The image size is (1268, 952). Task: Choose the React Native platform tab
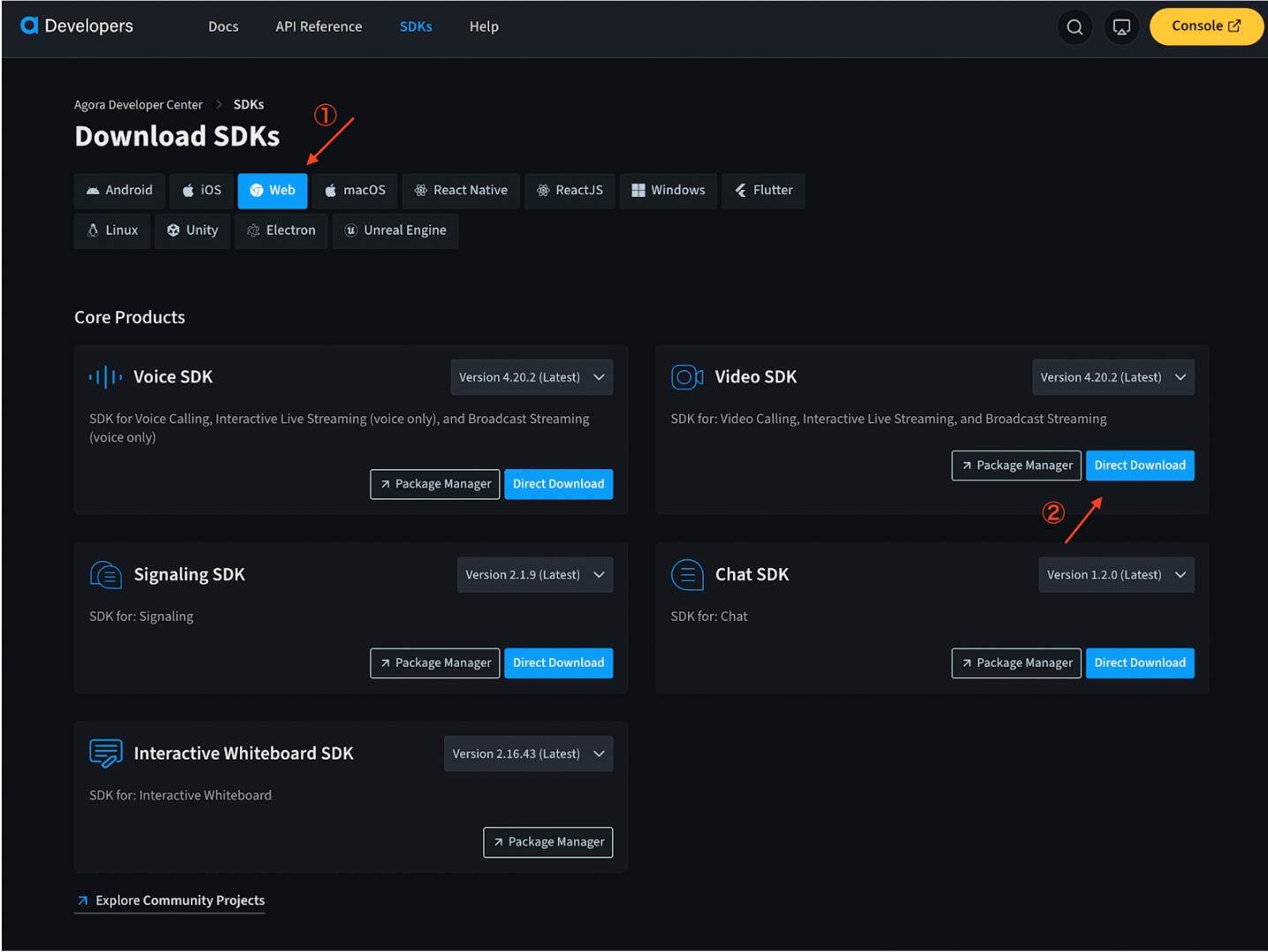tap(461, 190)
